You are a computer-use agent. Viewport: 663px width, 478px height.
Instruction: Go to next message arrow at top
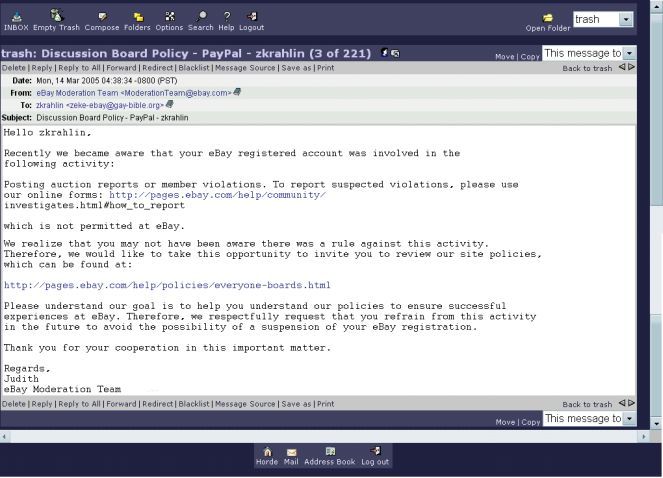point(631,67)
